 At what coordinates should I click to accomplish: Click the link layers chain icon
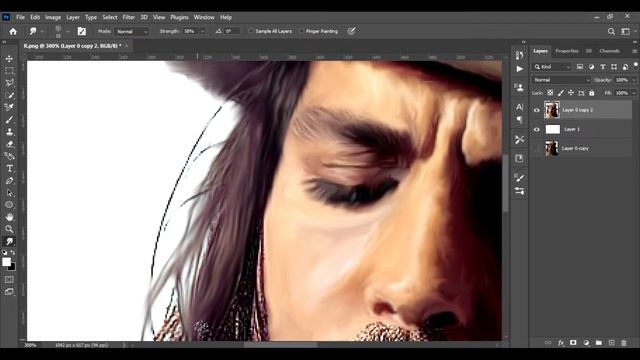tap(548, 343)
